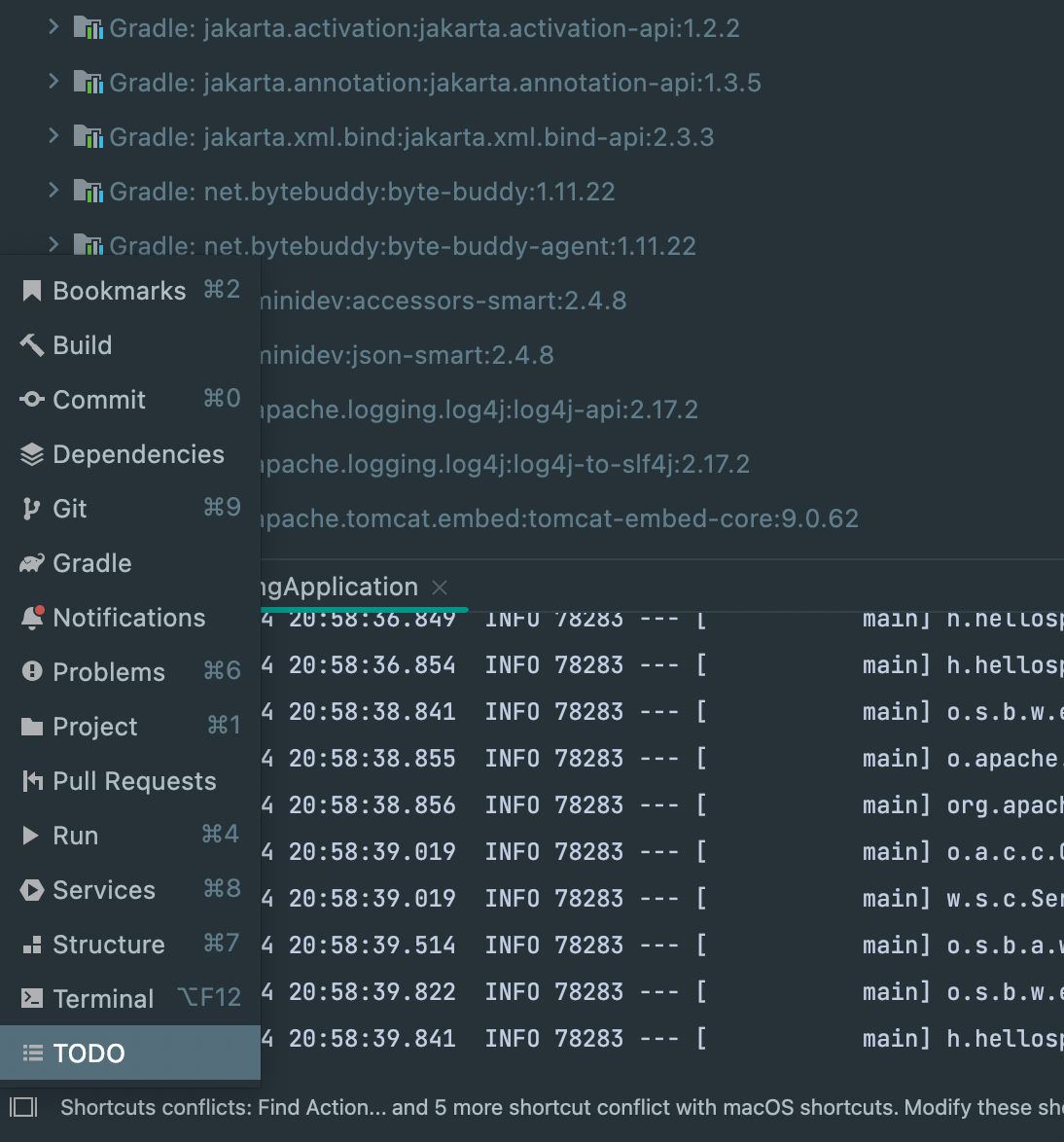Screen dimensions: 1064x1142
Task: Expand byte-buddy-agent:1.11.22 library node
Action: (x=53, y=245)
